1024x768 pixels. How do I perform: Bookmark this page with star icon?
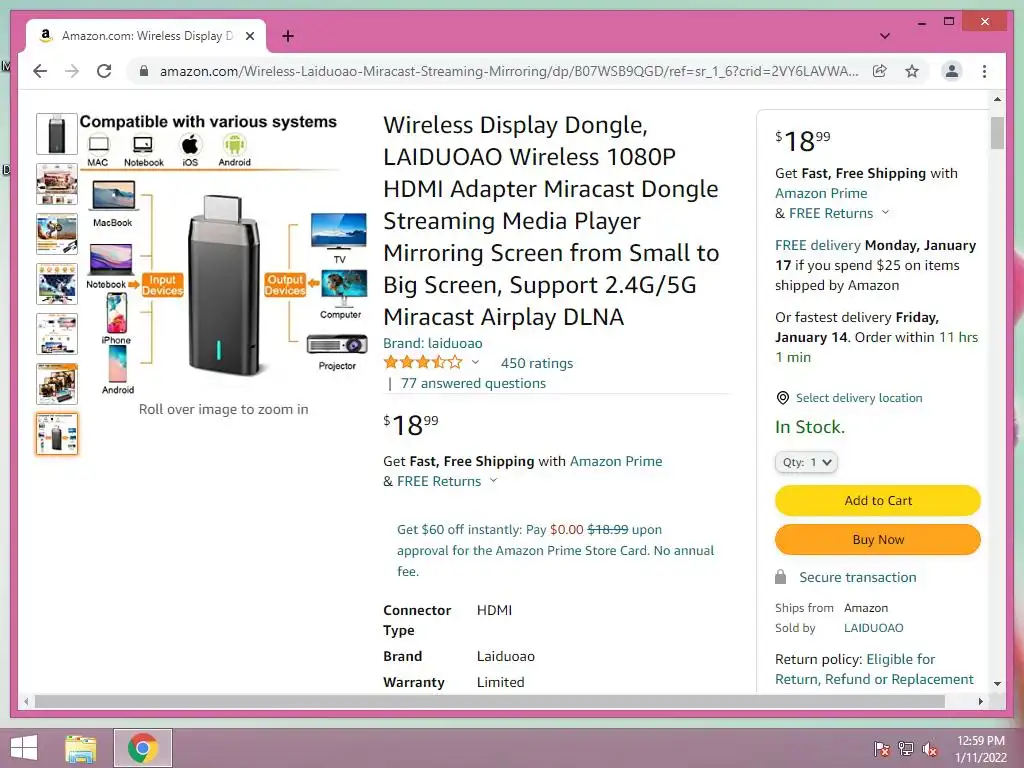coord(912,71)
